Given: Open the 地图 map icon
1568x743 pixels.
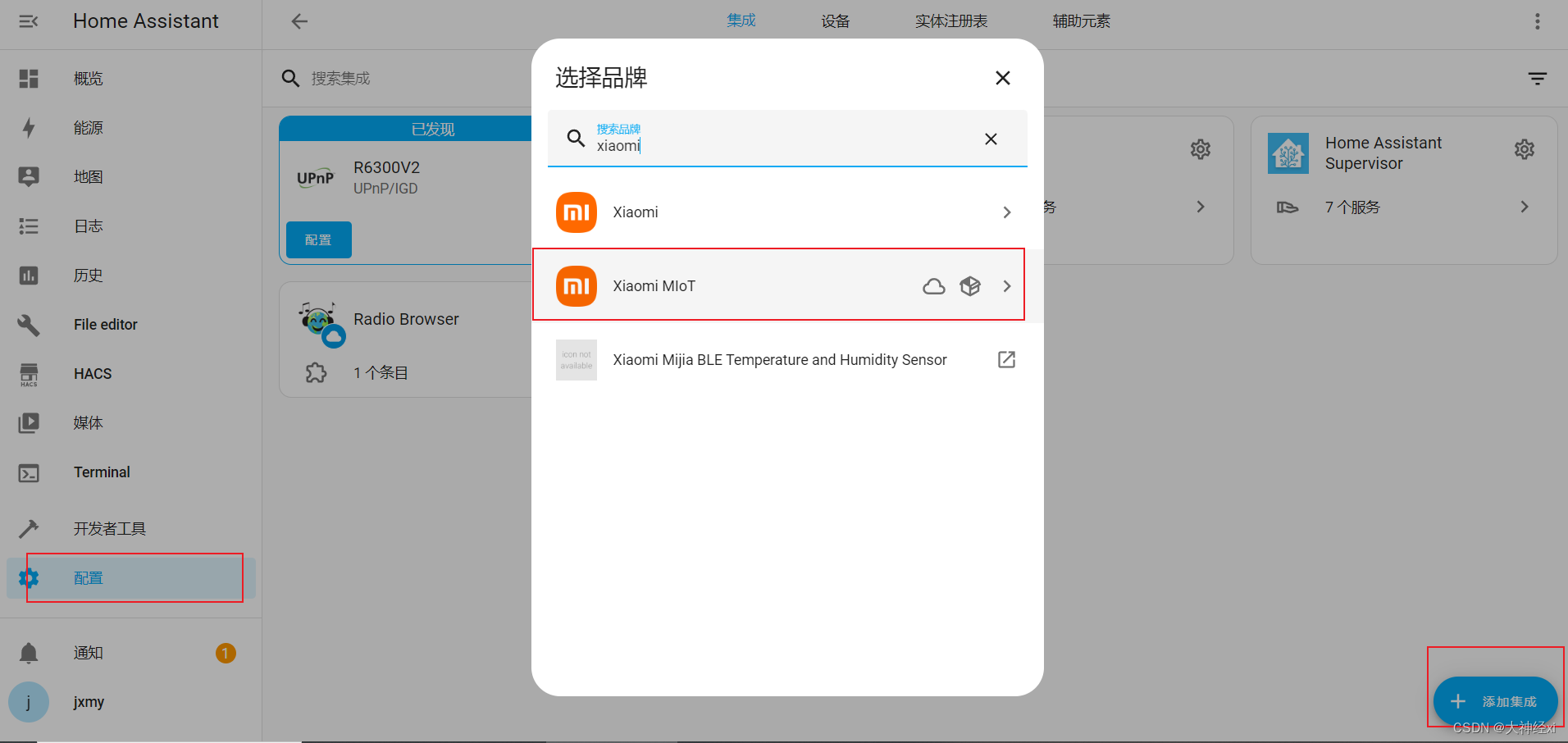Looking at the screenshot, I should [x=29, y=177].
